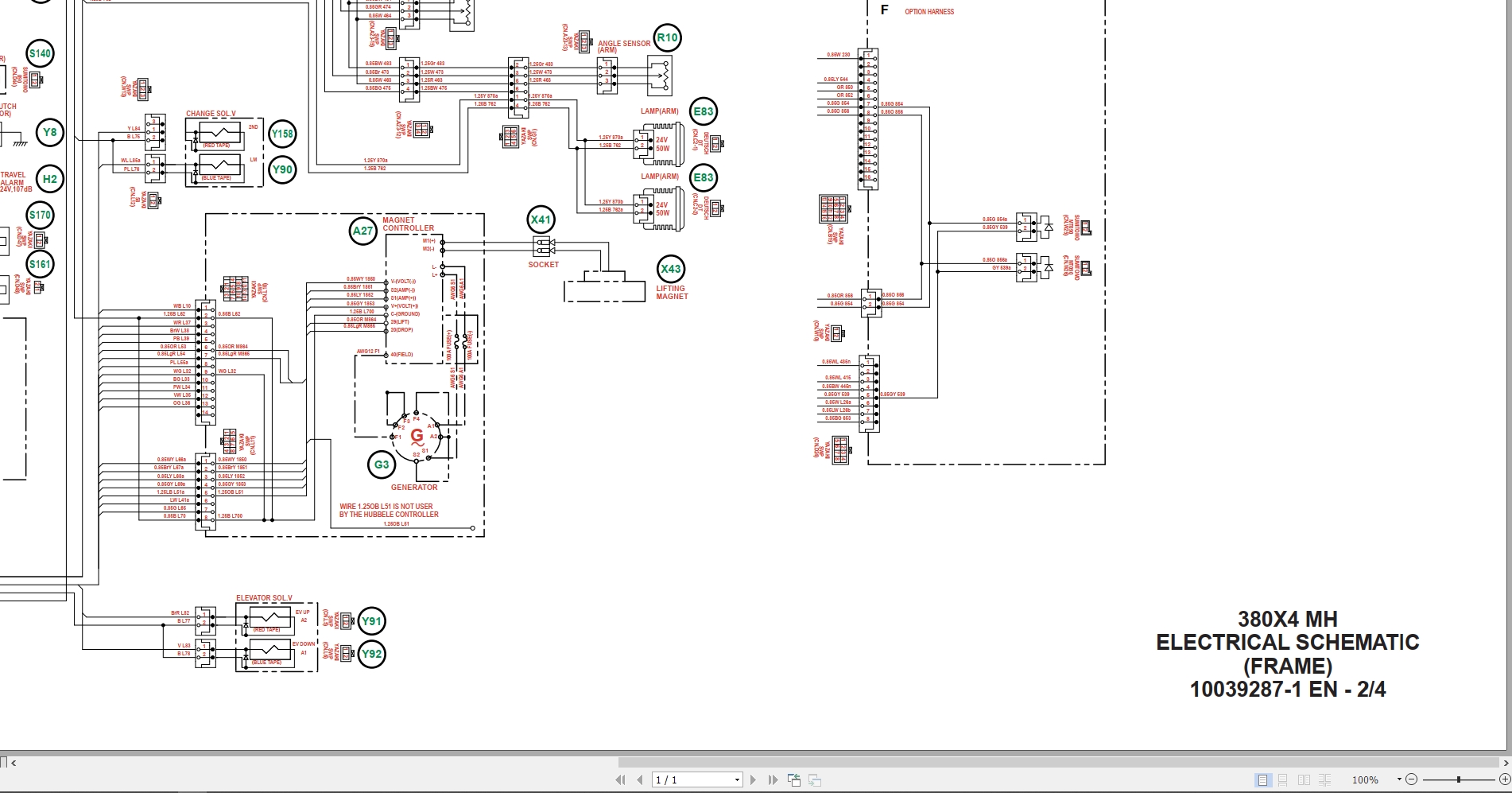This screenshot has width=1512, height=793.
Task: Enable continuous scrolling page layout
Action: [1283, 779]
